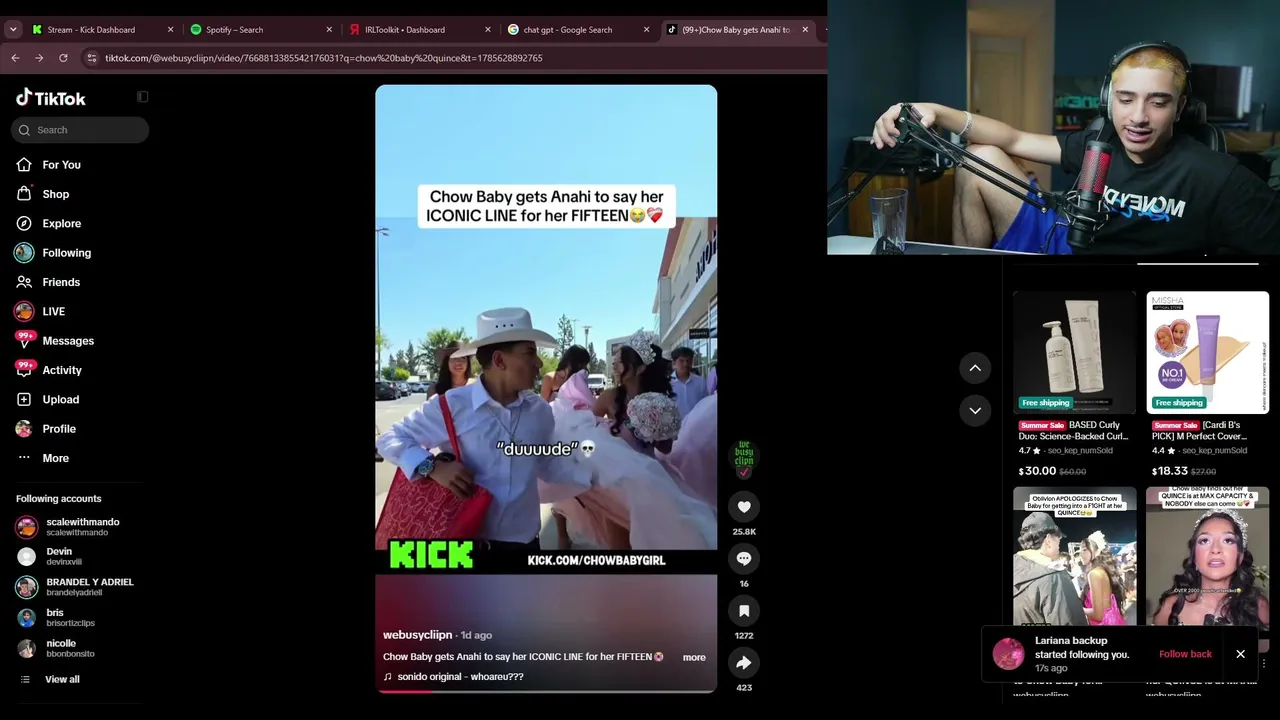This screenshot has height=720, width=1280.
Task: Open the Shop bag icon
Action: [x=24, y=194]
